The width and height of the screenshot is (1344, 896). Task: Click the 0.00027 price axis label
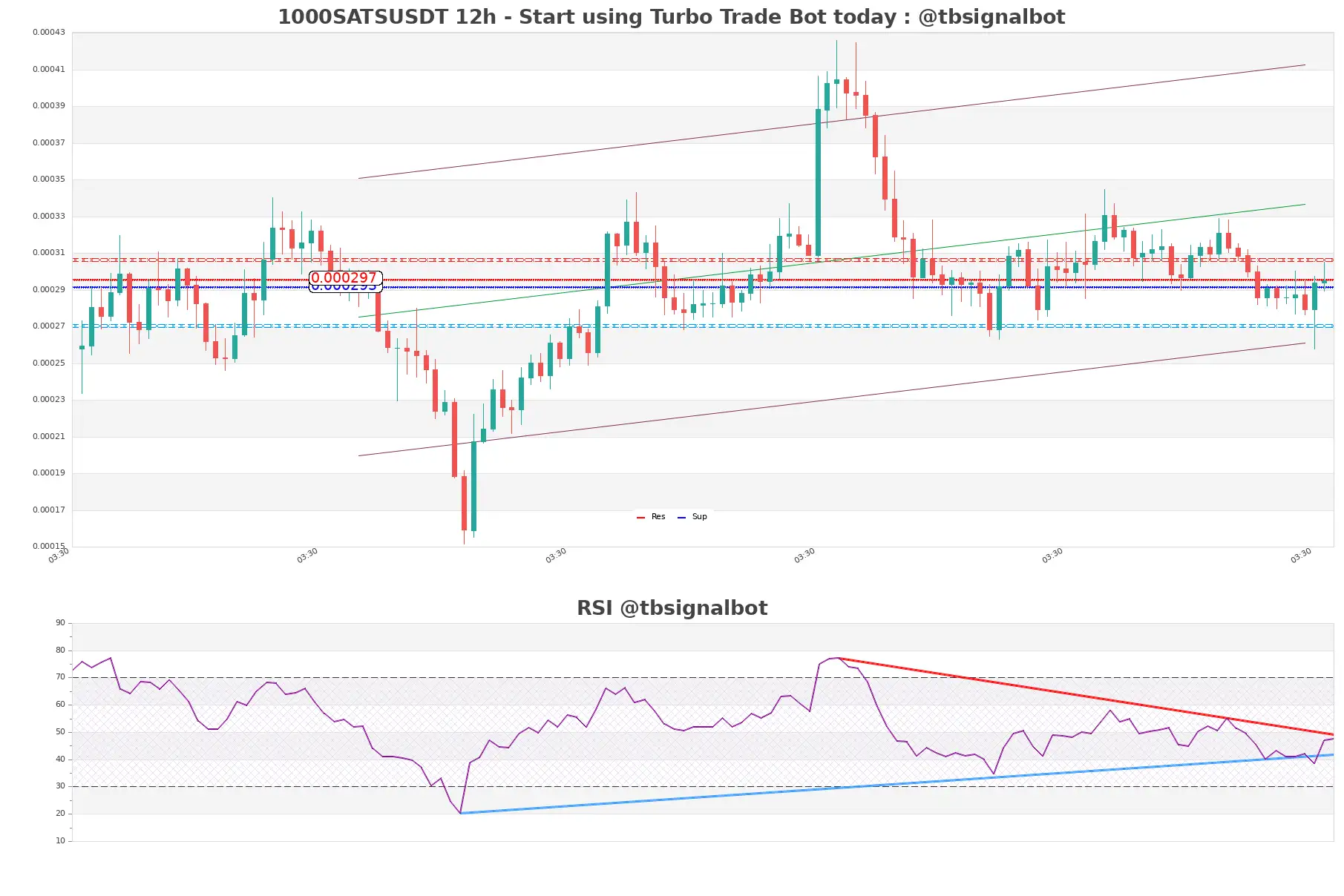pos(48,326)
